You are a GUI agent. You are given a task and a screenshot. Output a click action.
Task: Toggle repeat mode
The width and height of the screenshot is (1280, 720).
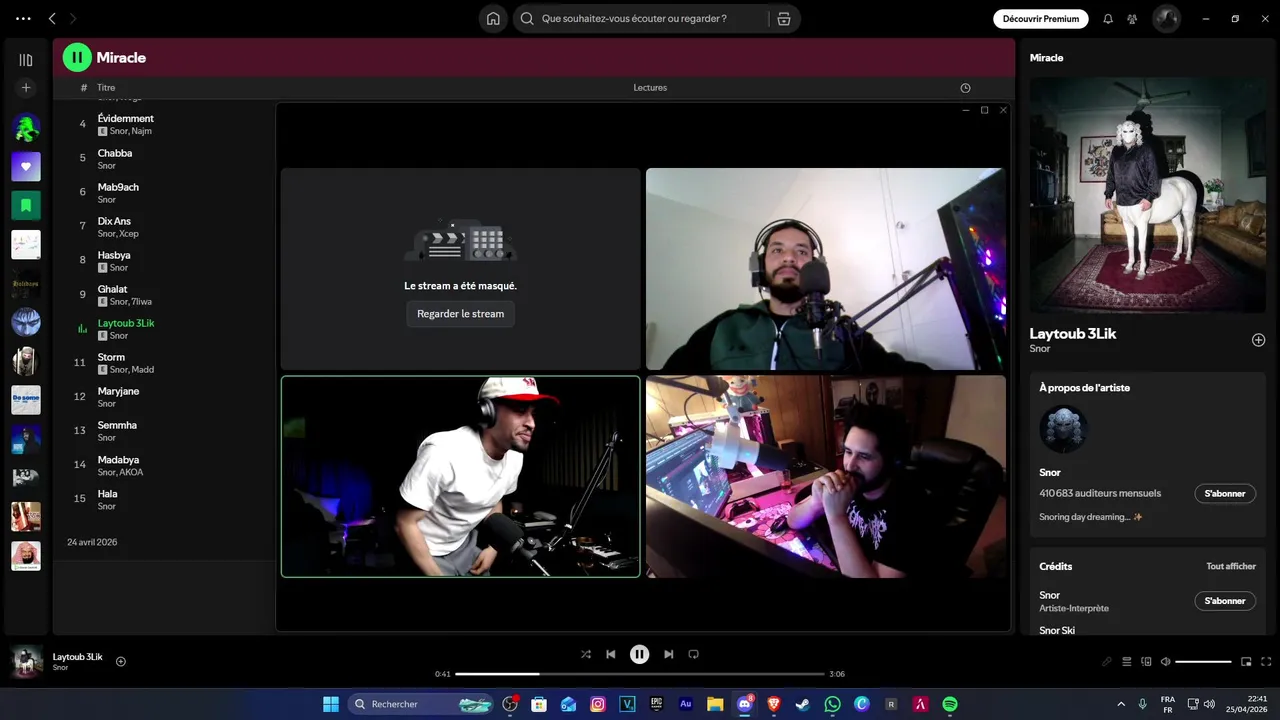(x=693, y=654)
